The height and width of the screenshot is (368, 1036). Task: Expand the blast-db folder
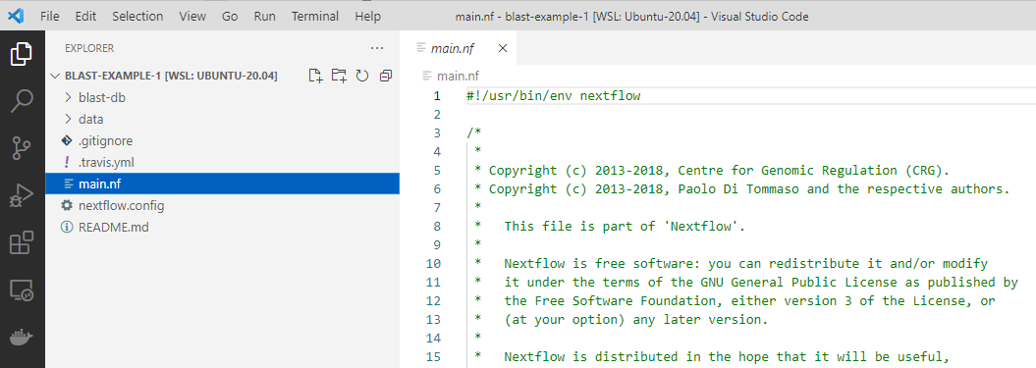[67, 98]
